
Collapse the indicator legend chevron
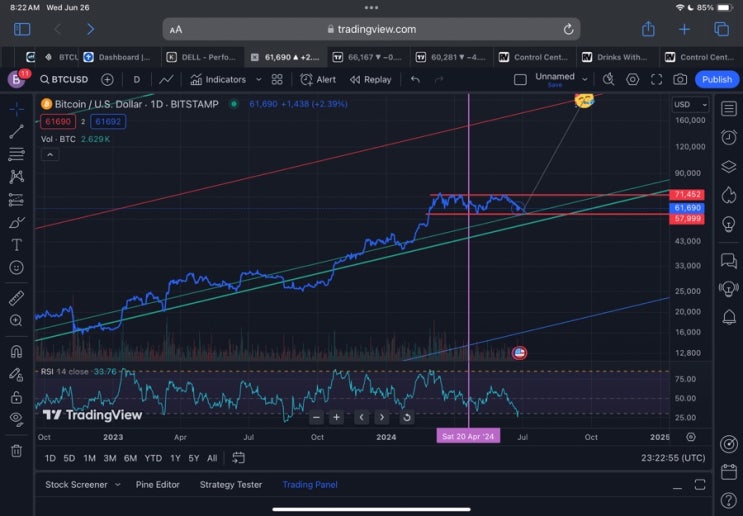coord(50,154)
